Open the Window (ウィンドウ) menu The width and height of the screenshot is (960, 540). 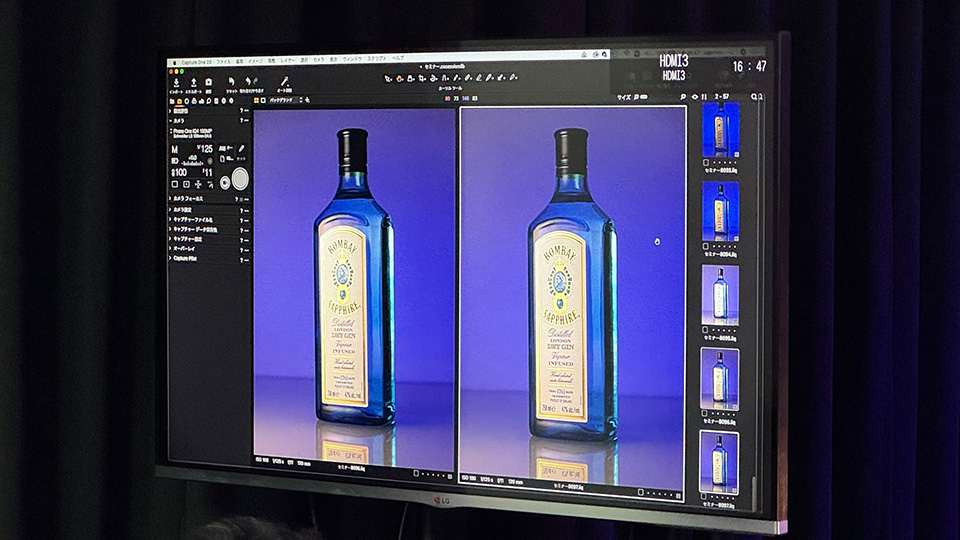click(352, 59)
